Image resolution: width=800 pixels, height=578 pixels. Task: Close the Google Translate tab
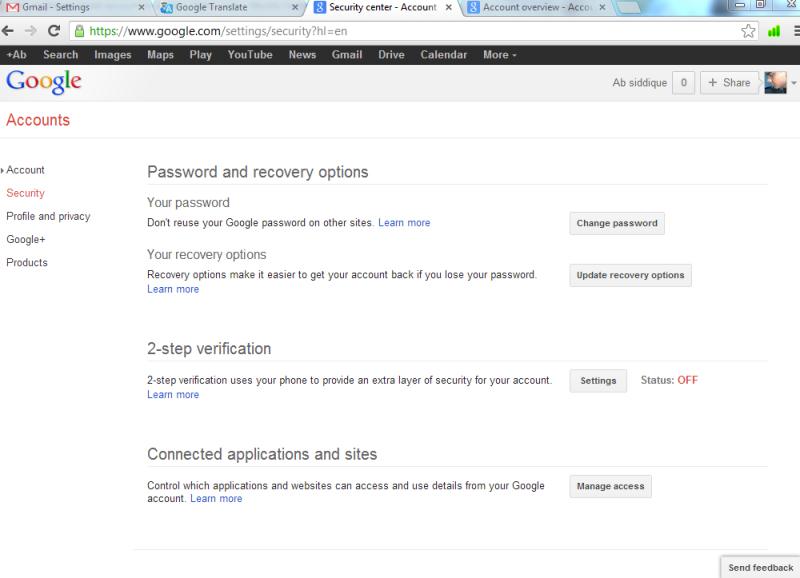(x=295, y=8)
